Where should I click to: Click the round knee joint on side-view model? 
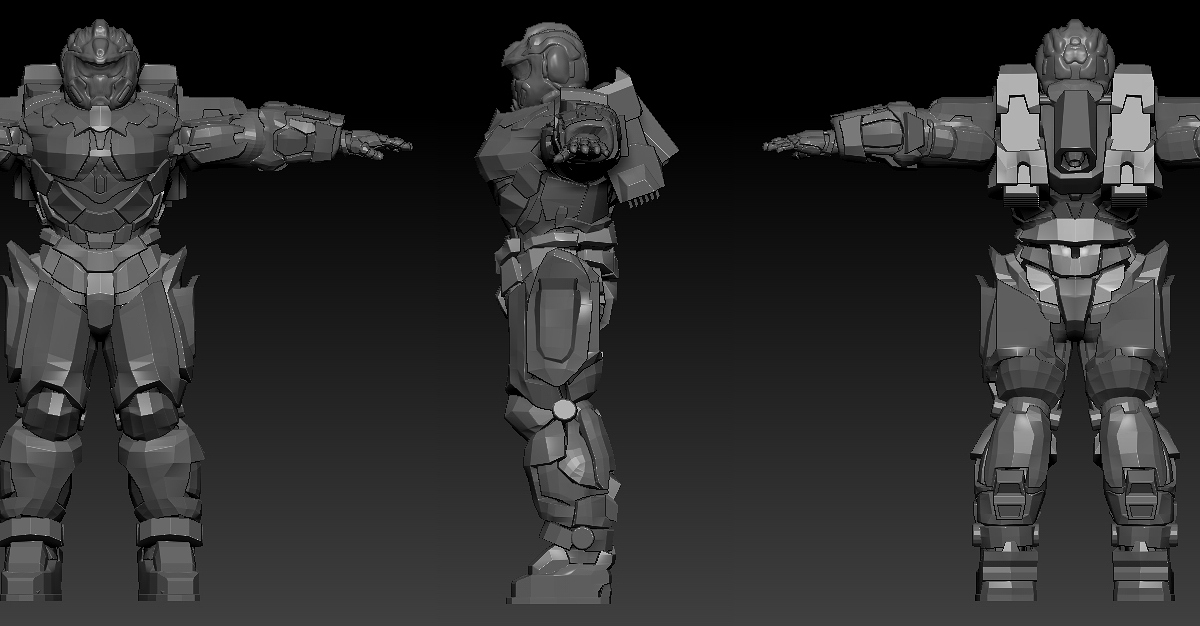pyautogui.click(x=565, y=409)
